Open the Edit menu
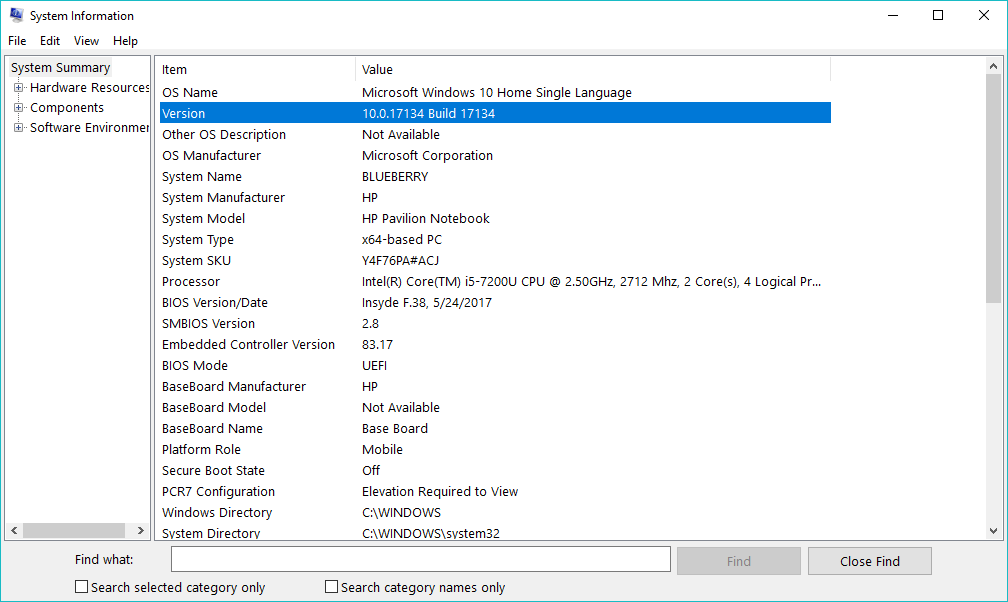The image size is (1008, 602). (x=50, y=41)
